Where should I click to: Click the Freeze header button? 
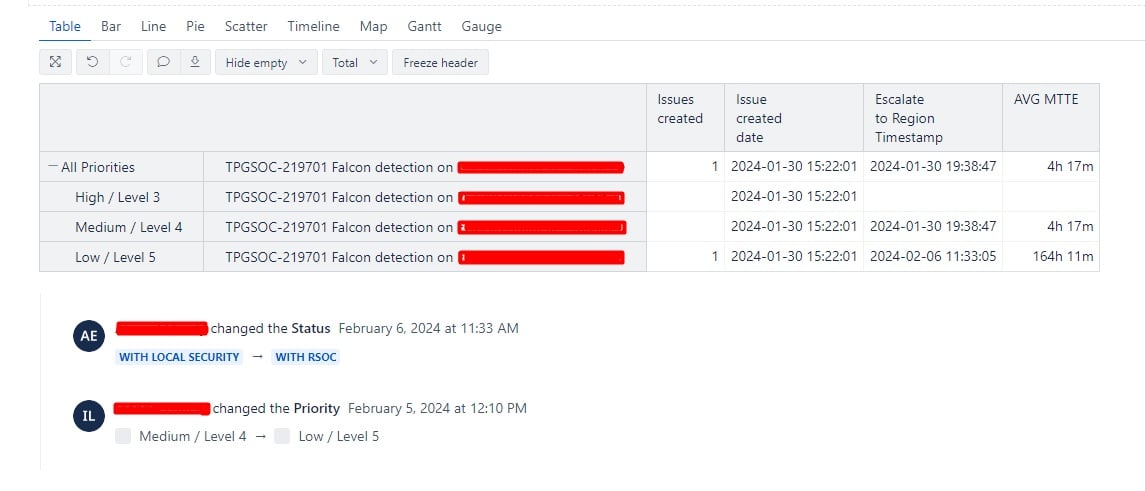click(x=440, y=62)
